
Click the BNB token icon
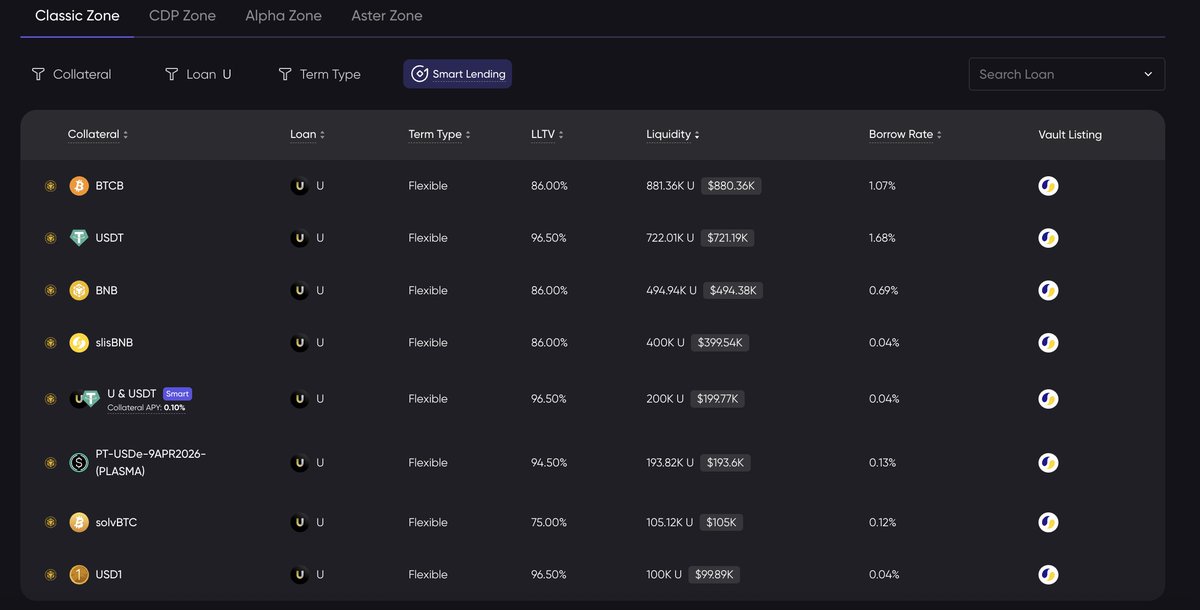79,290
